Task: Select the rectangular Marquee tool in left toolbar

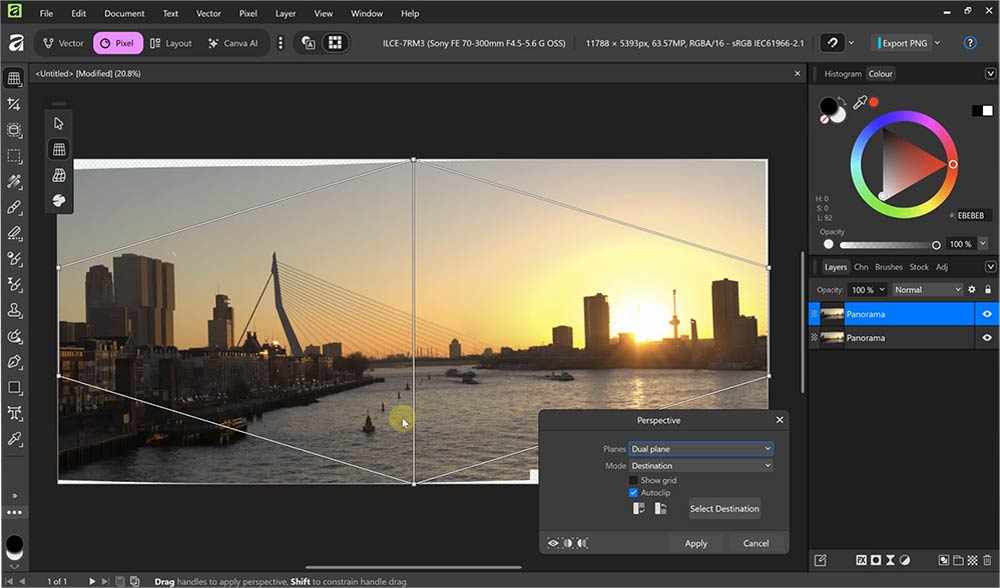Action: (x=14, y=156)
